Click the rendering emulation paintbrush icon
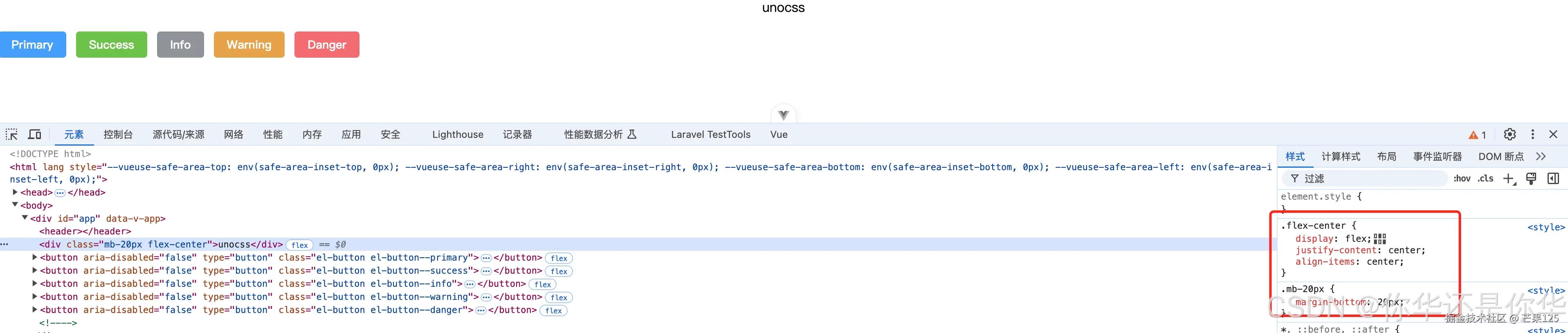The image size is (1568, 333). point(1531,178)
